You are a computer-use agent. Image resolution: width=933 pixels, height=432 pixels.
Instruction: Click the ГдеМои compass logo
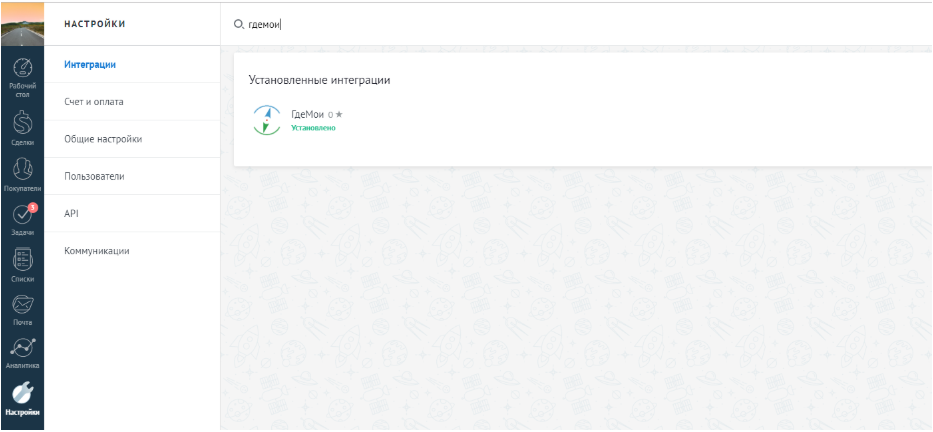click(x=267, y=120)
